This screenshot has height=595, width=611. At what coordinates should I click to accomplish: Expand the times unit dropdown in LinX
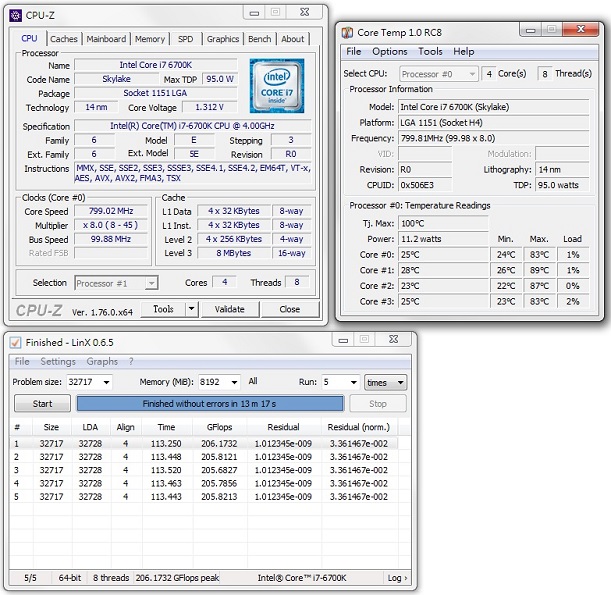[385, 383]
